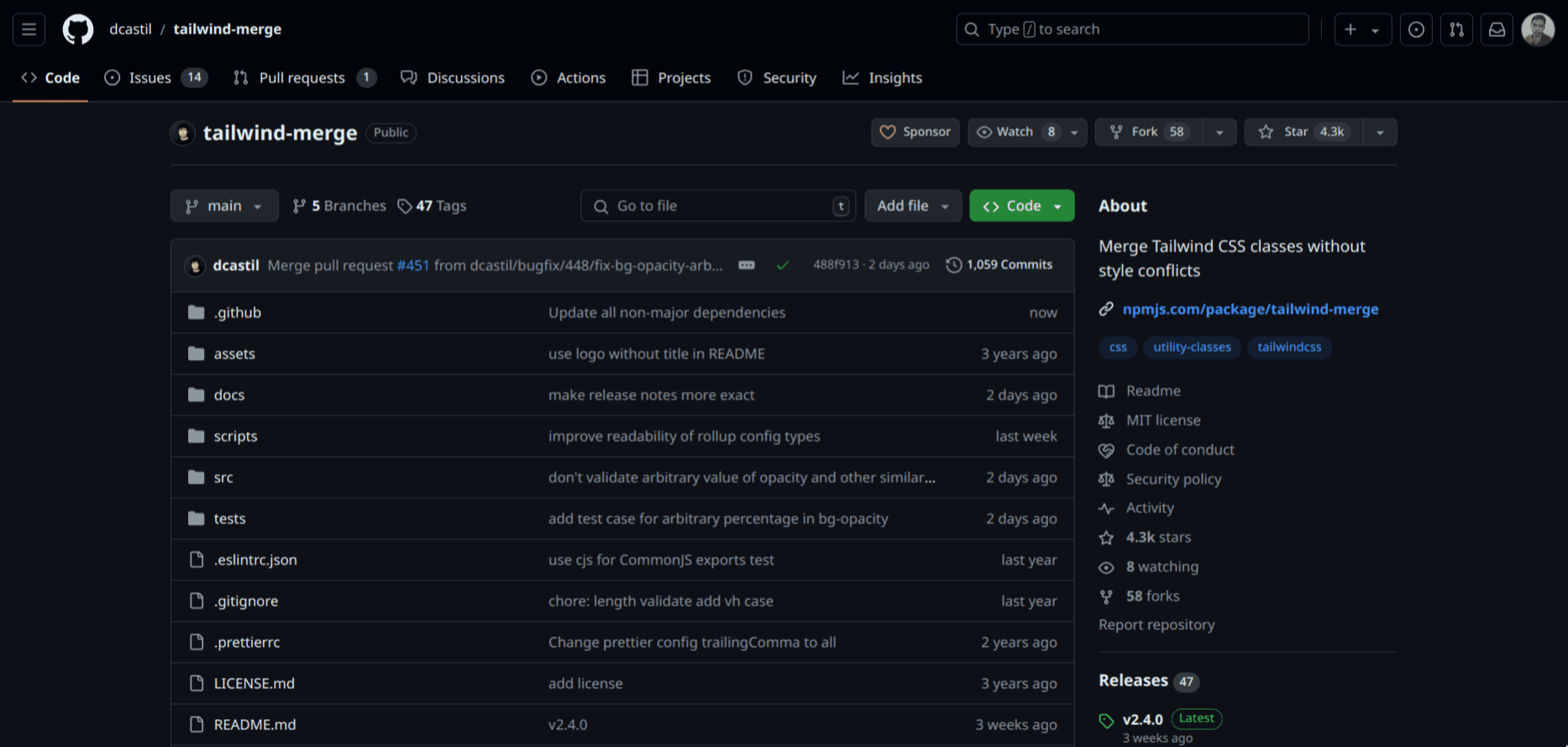Select the tailwindcss topic tag
The image size is (1568, 747).
1289,347
